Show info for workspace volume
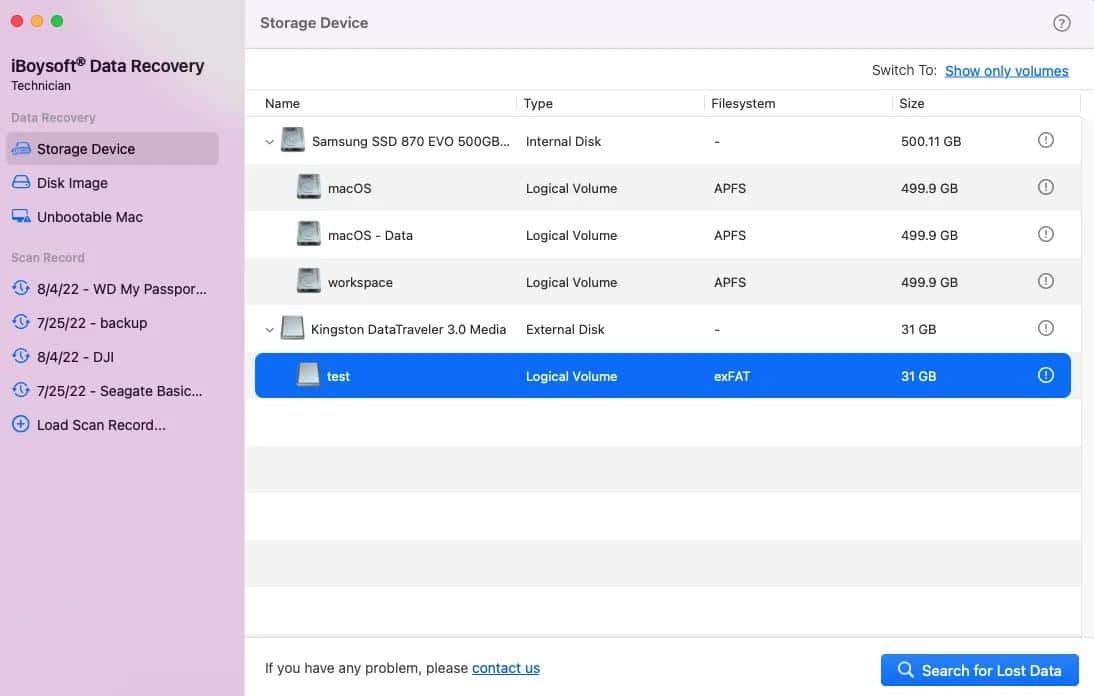Image resolution: width=1094 pixels, height=696 pixels. click(x=1045, y=281)
